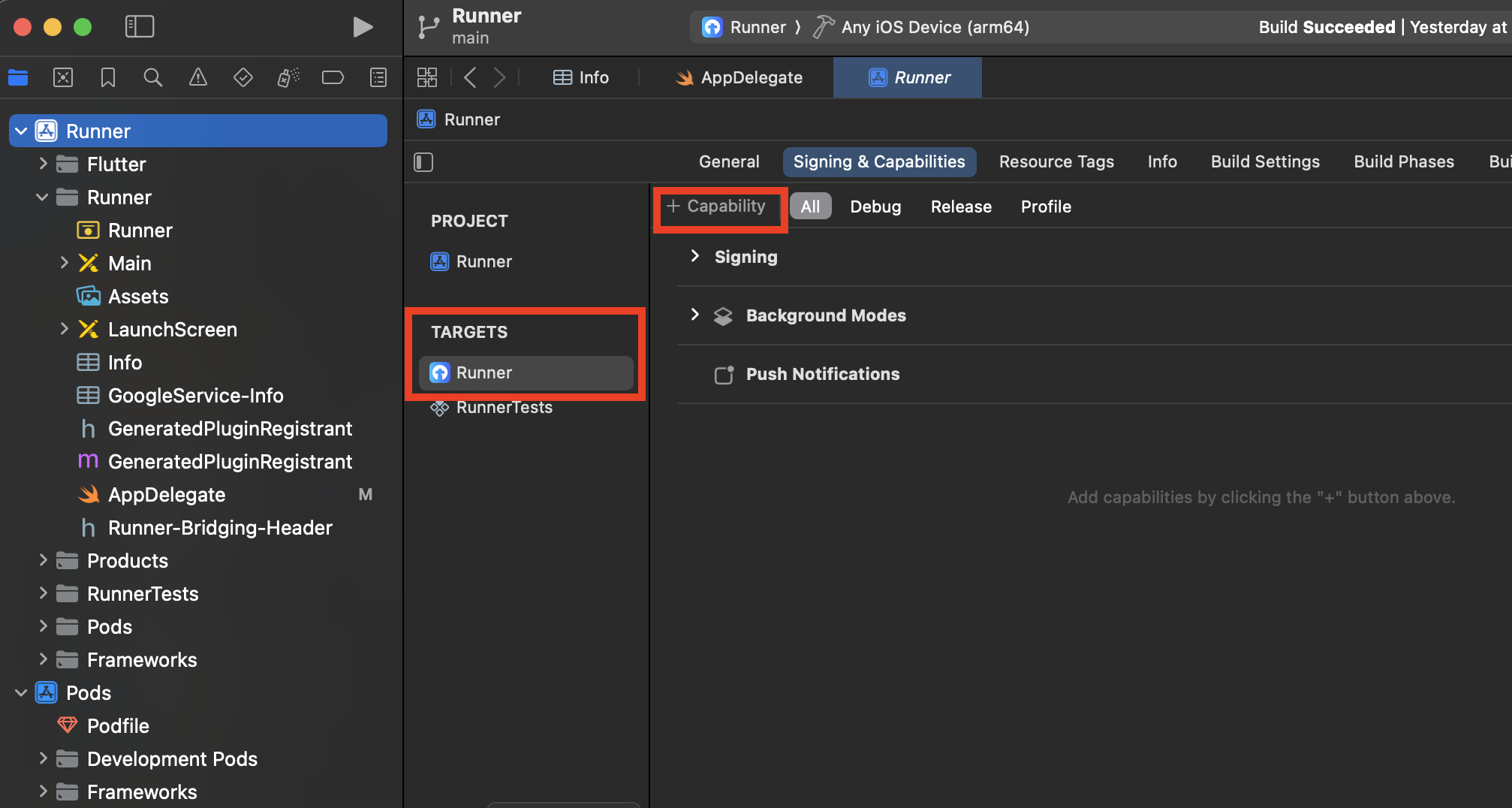Select the Release configuration filter
The height and width of the screenshot is (808, 1512).
point(961,207)
